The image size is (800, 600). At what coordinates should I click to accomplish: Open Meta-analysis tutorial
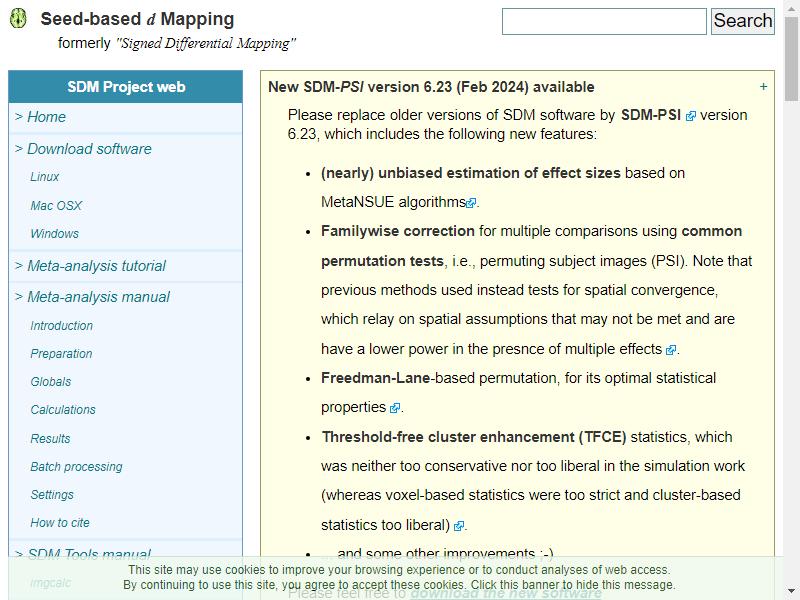point(96,266)
